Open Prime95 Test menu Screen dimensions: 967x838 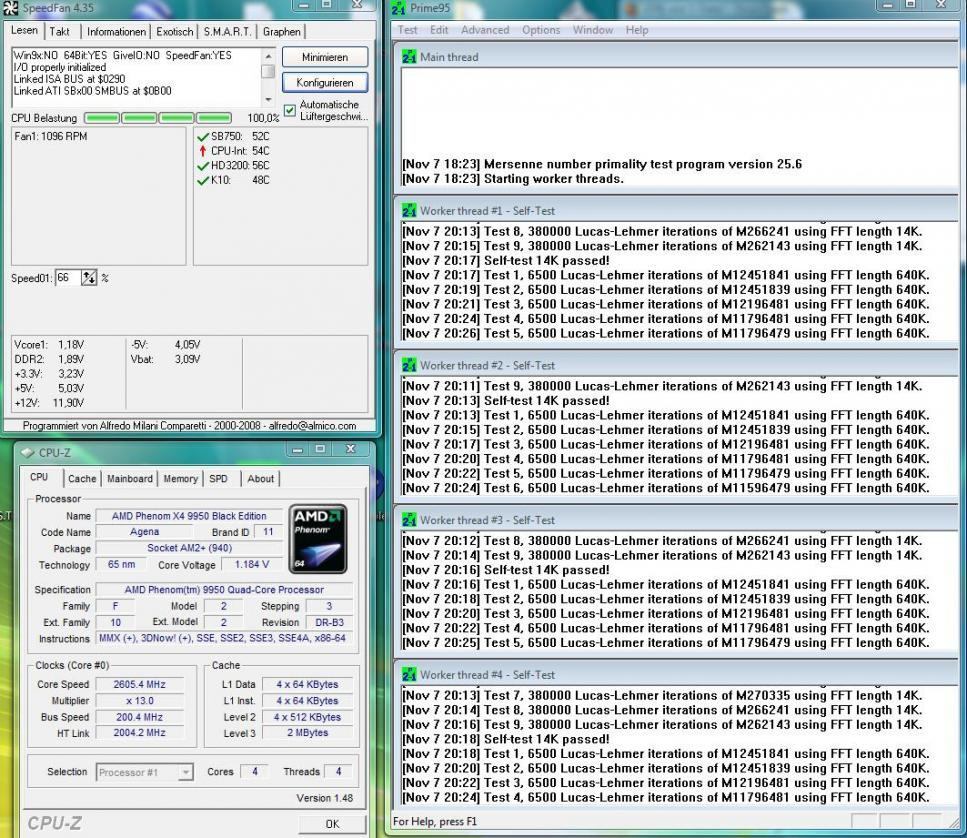[x=407, y=30]
